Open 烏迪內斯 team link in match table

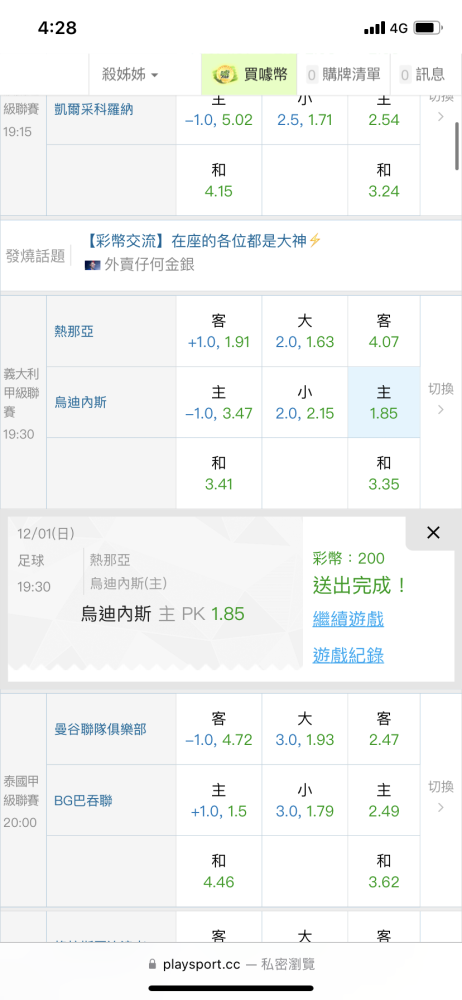[81, 402]
